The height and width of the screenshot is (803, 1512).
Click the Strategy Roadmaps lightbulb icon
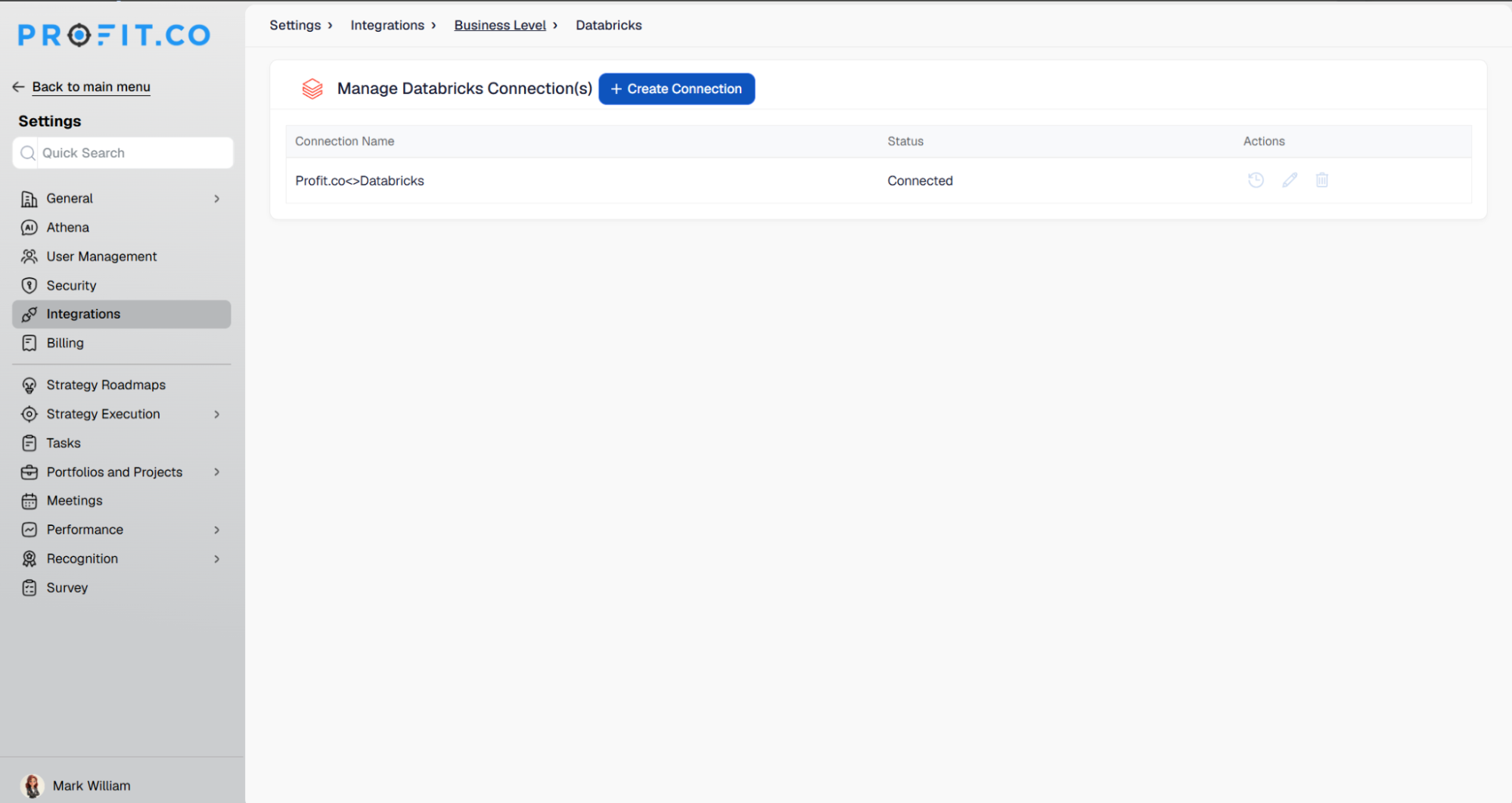(x=29, y=385)
